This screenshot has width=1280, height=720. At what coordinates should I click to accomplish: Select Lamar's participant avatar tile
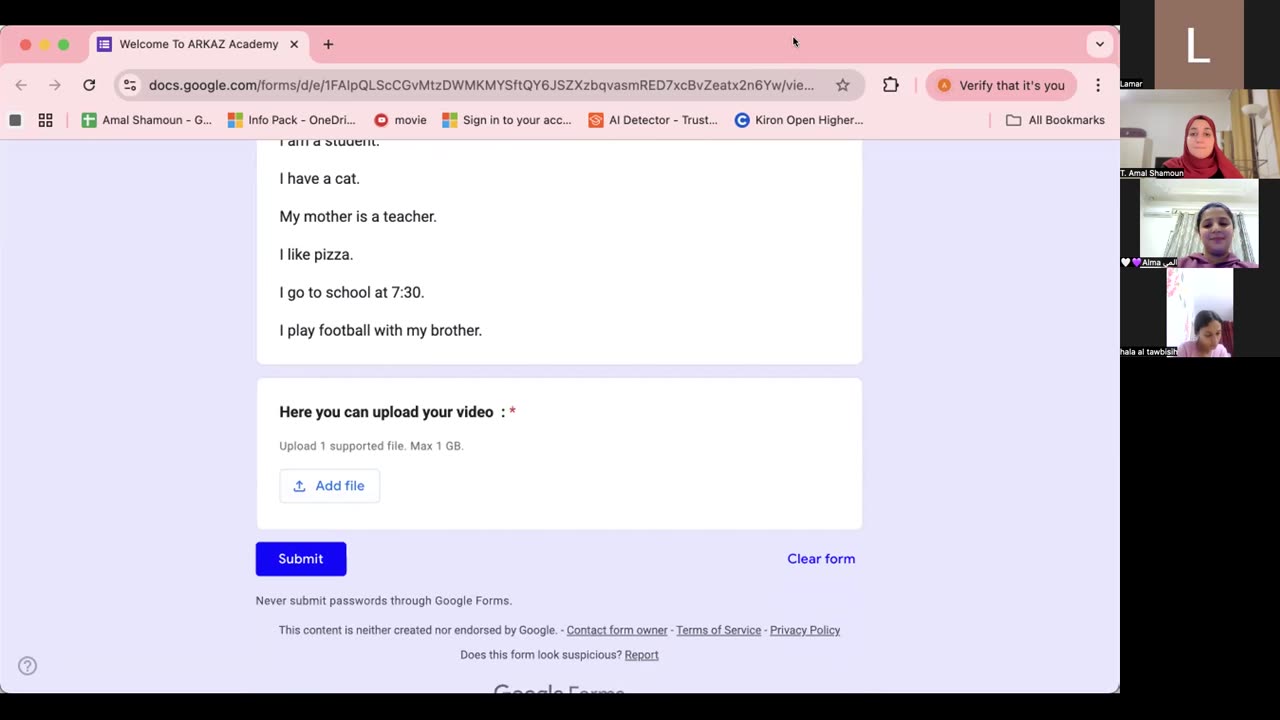pyautogui.click(x=1199, y=45)
